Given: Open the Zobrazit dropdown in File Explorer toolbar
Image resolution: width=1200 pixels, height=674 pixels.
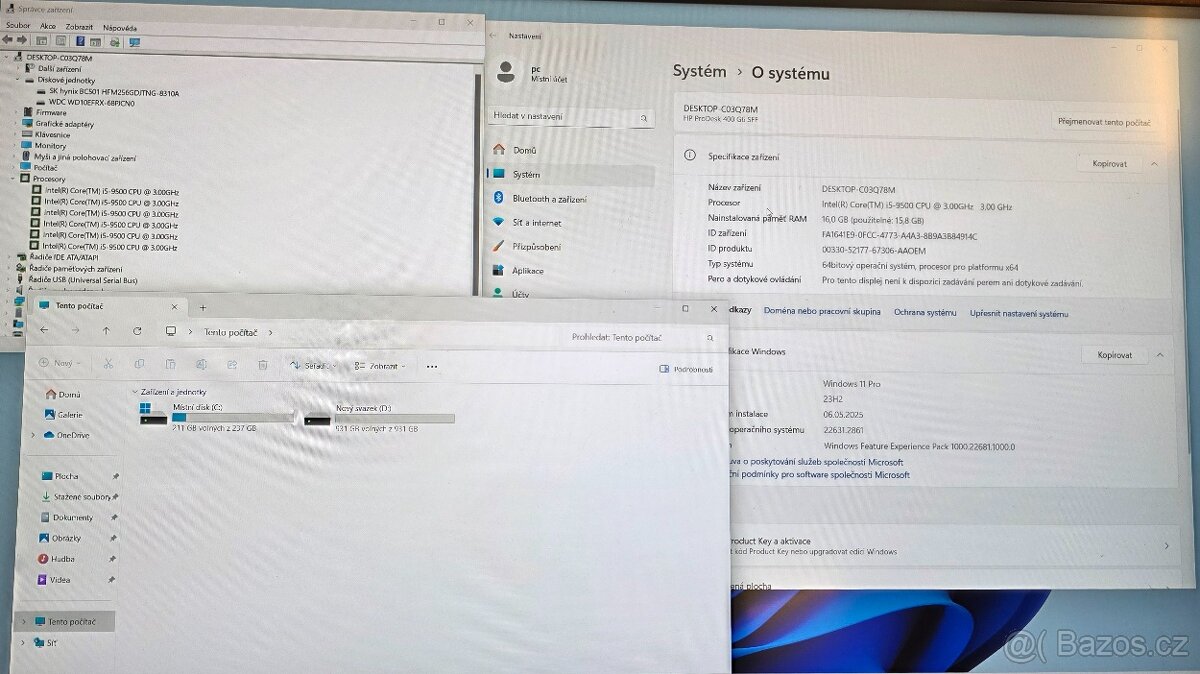Looking at the screenshot, I should 380,366.
